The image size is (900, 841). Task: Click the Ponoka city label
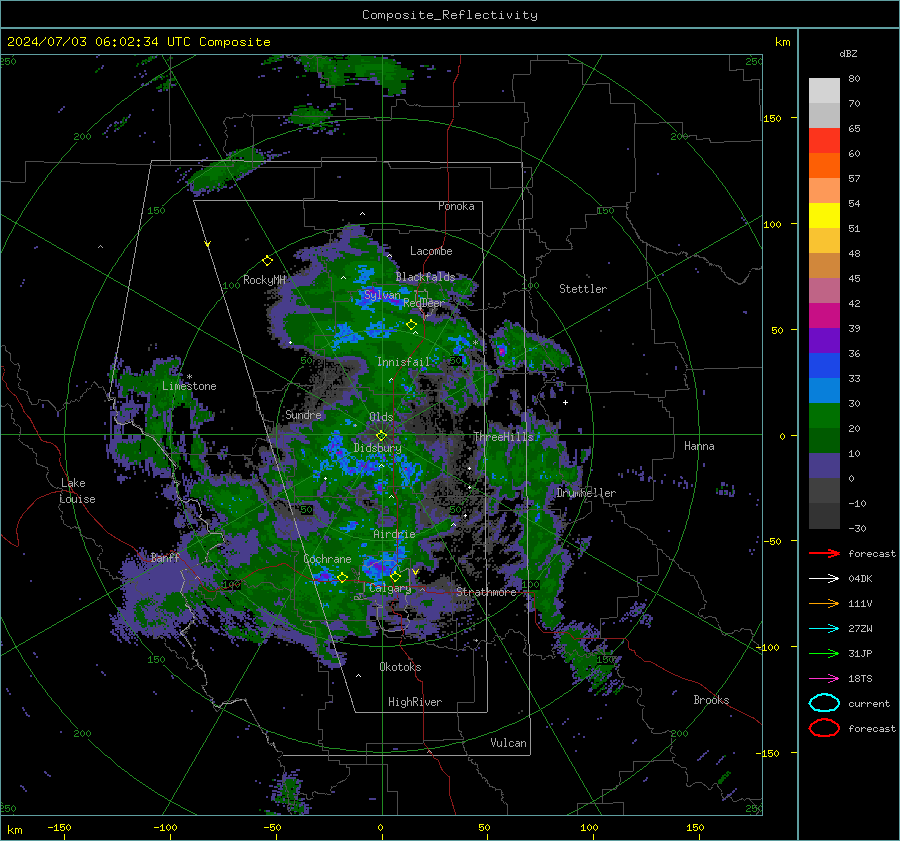456,206
